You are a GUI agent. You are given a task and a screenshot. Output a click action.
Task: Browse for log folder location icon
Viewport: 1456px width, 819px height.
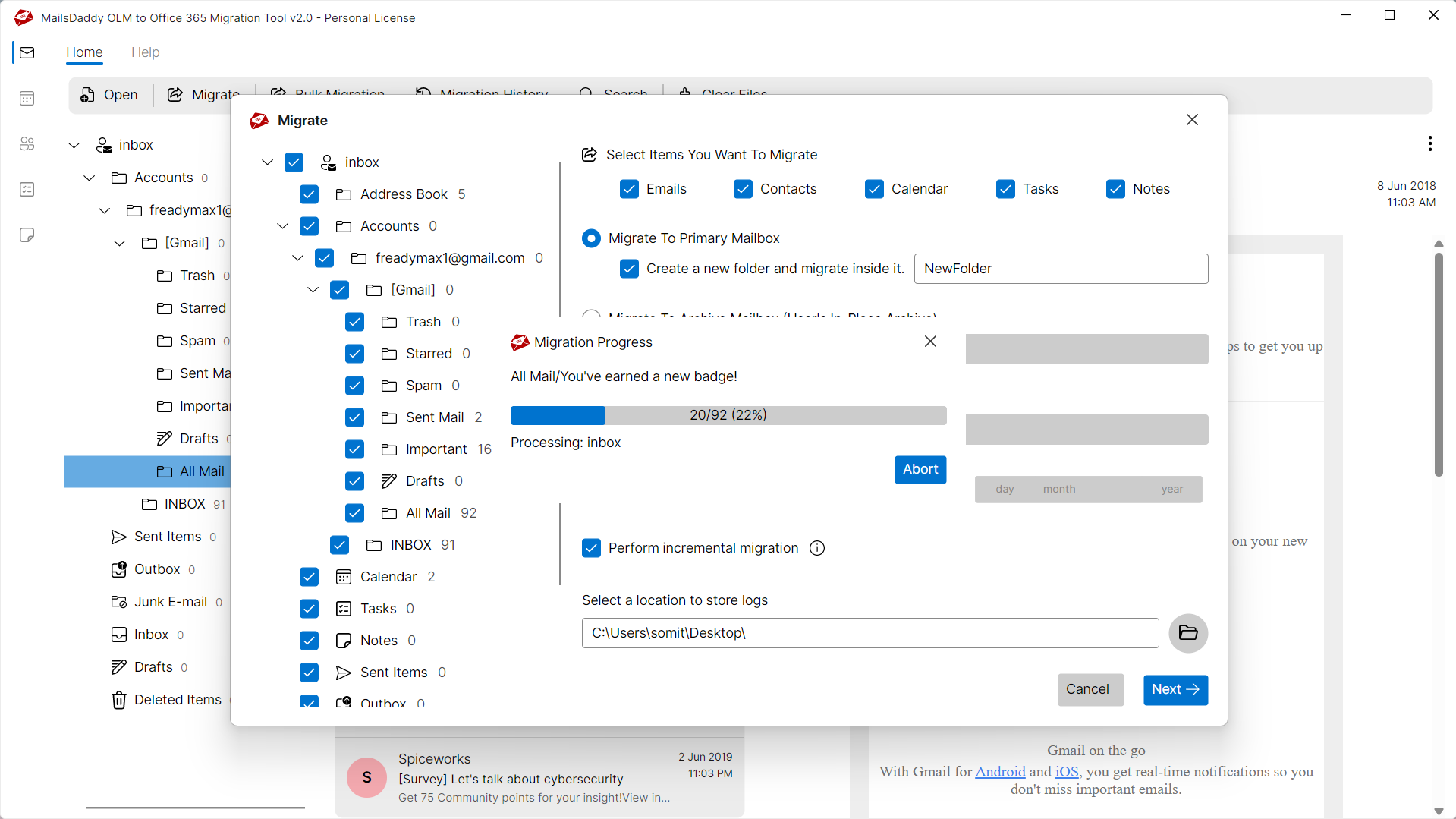tap(1188, 633)
